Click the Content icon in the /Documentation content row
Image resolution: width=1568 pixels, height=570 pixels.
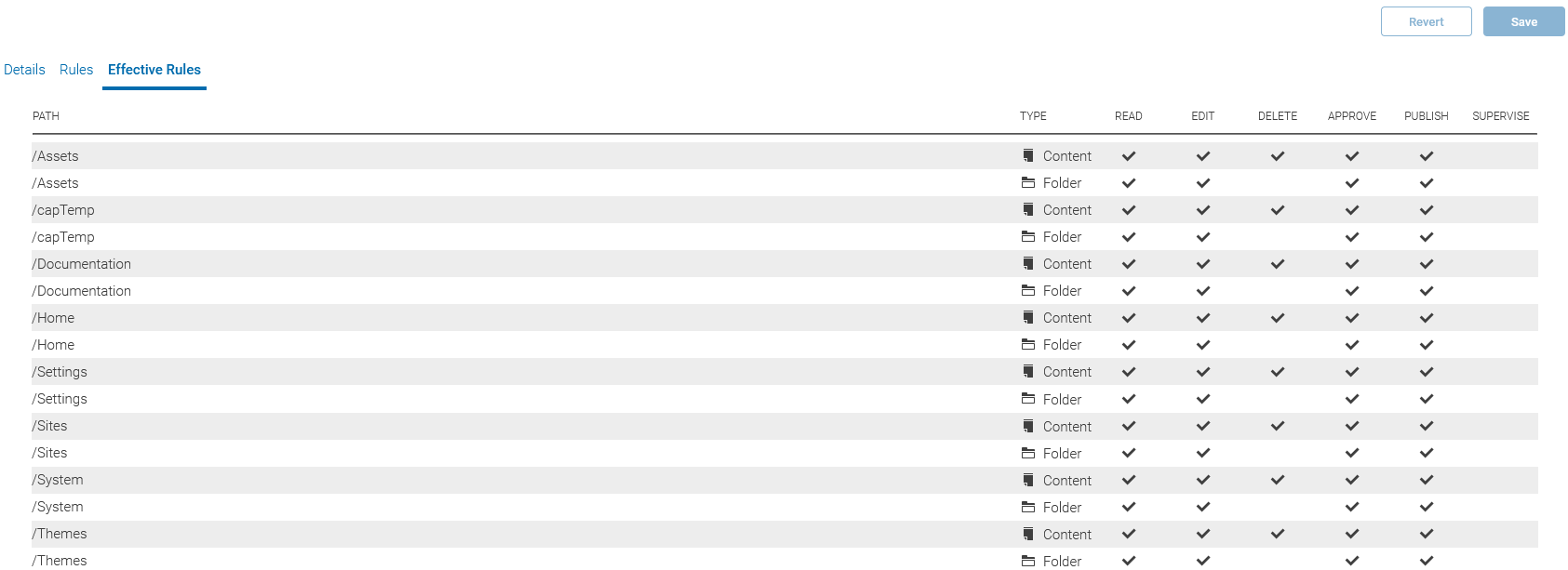click(1028, 264)
